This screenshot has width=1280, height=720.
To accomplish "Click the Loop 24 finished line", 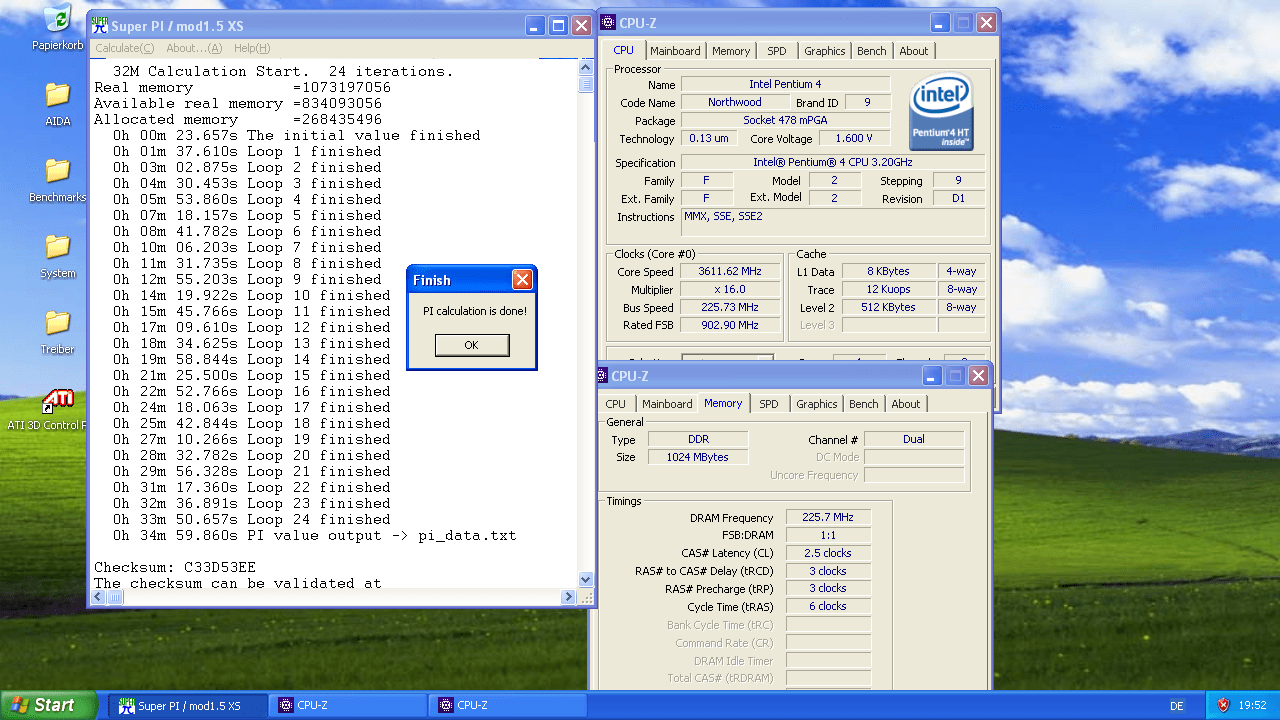I will pyautogui.click(x=252, y=519).
